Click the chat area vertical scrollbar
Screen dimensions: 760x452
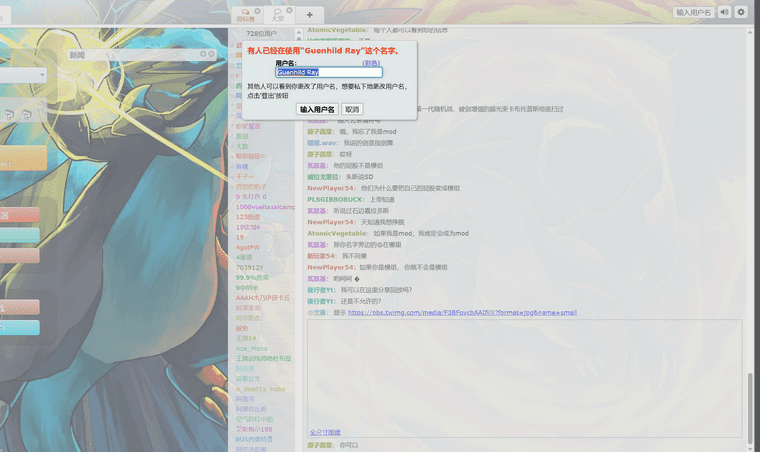(751, 400)
